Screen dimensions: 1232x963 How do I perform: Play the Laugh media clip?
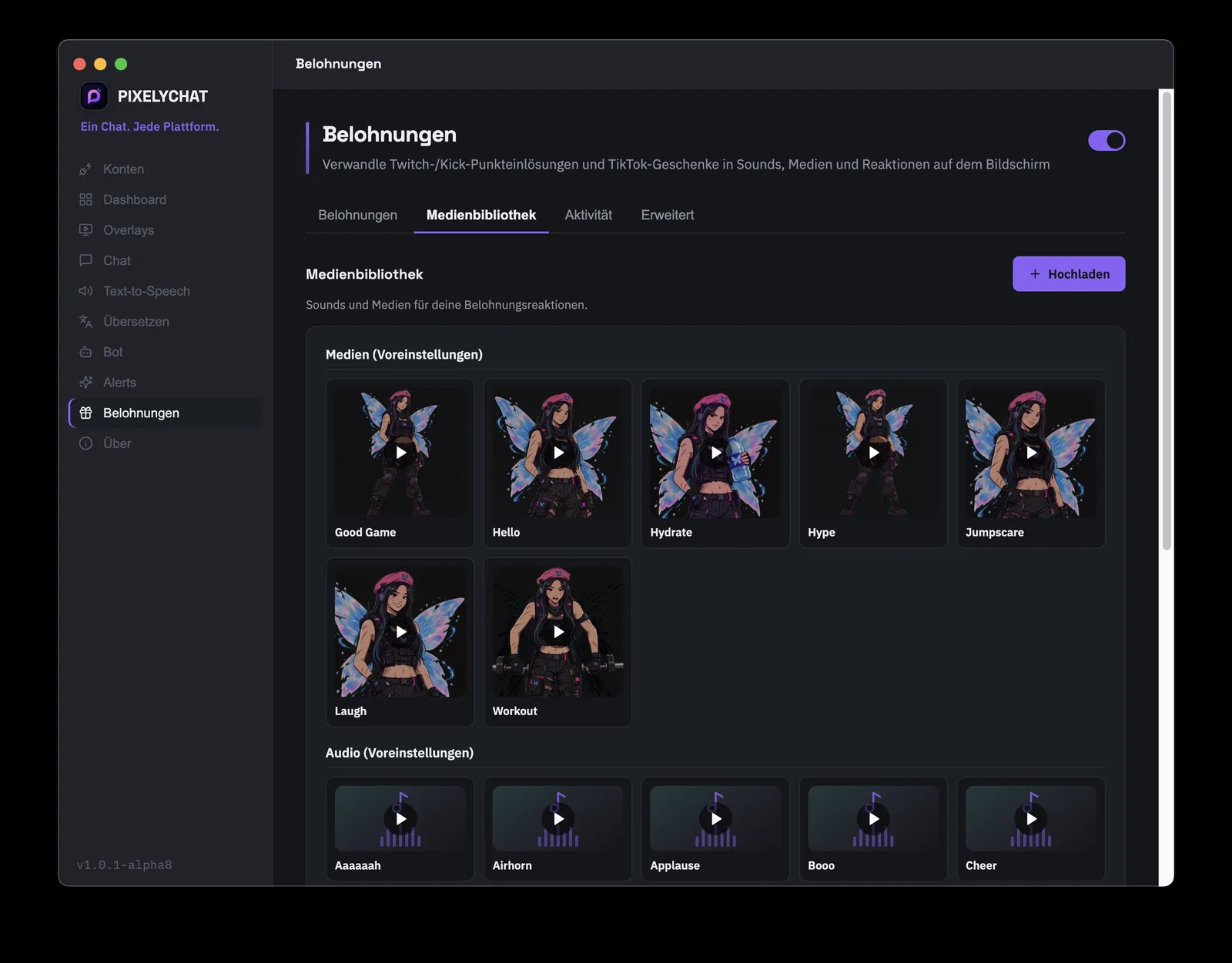click(x=400, y=632)
